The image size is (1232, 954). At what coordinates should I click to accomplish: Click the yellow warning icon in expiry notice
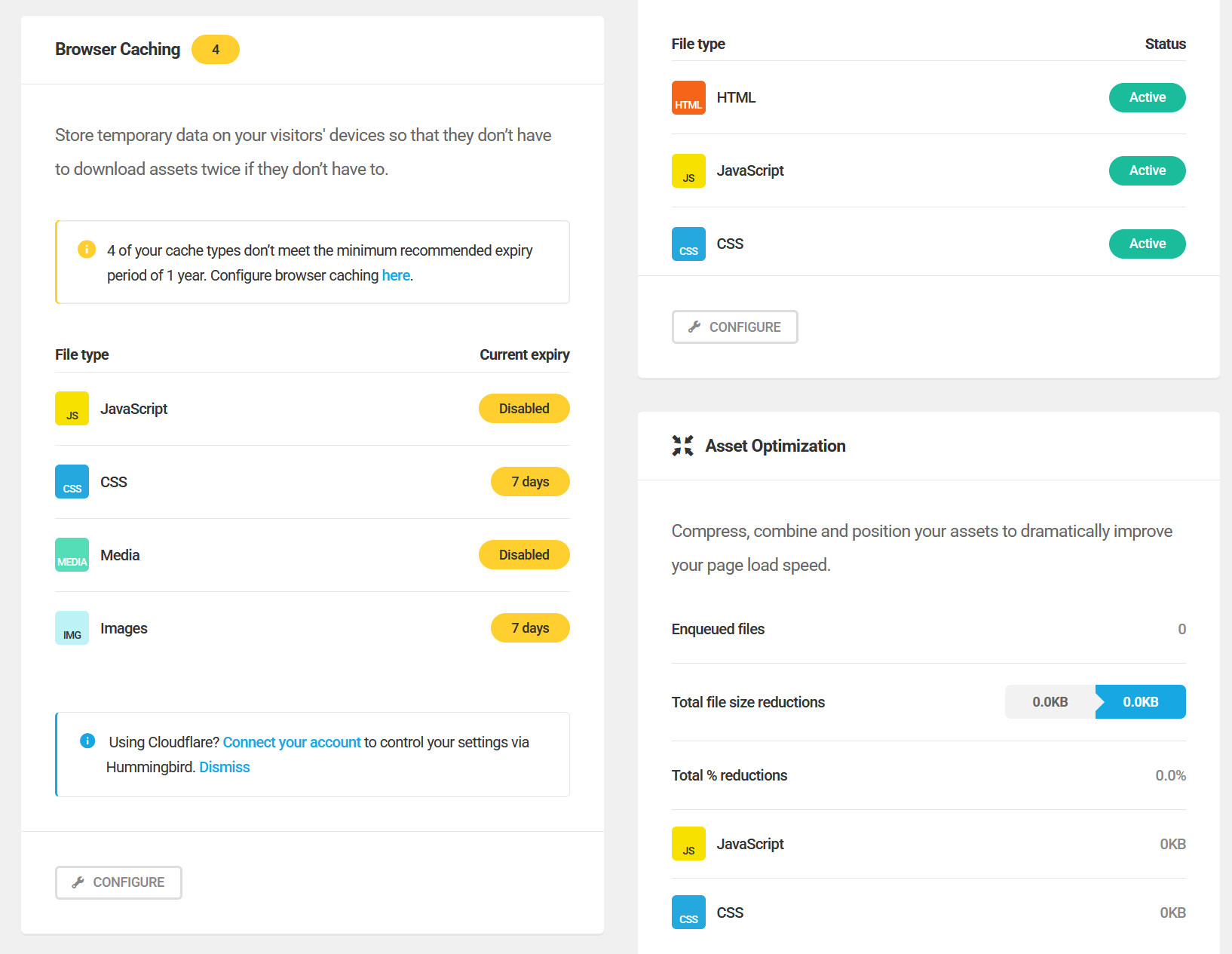point(87,250)
